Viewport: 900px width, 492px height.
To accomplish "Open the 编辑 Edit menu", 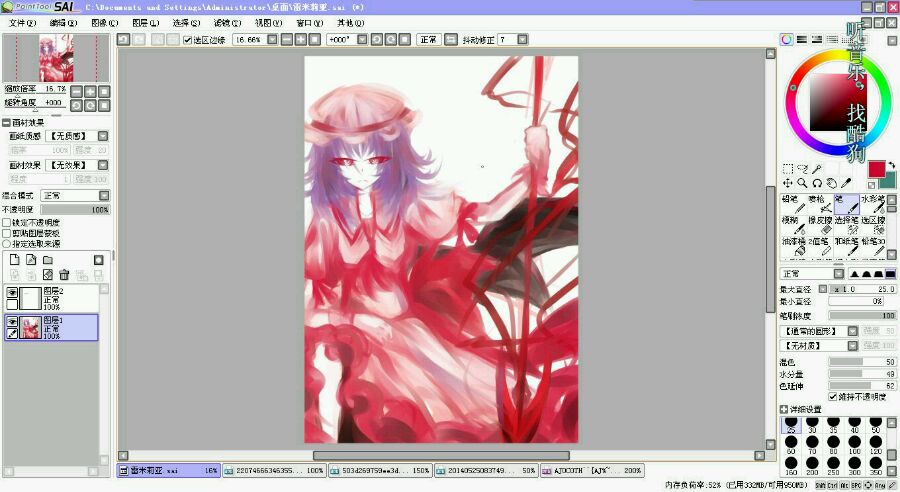I will (63, 23).
